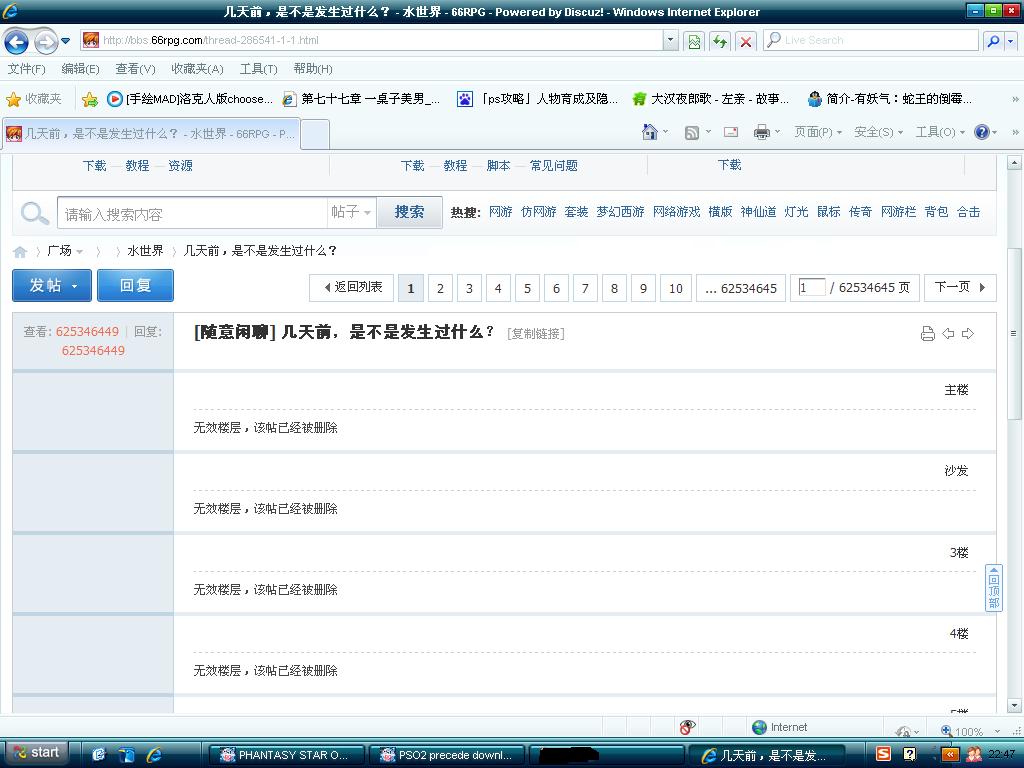The image size is (1024, 768).
Task: Click the Read Mail icon
Action: click(731, 132)
